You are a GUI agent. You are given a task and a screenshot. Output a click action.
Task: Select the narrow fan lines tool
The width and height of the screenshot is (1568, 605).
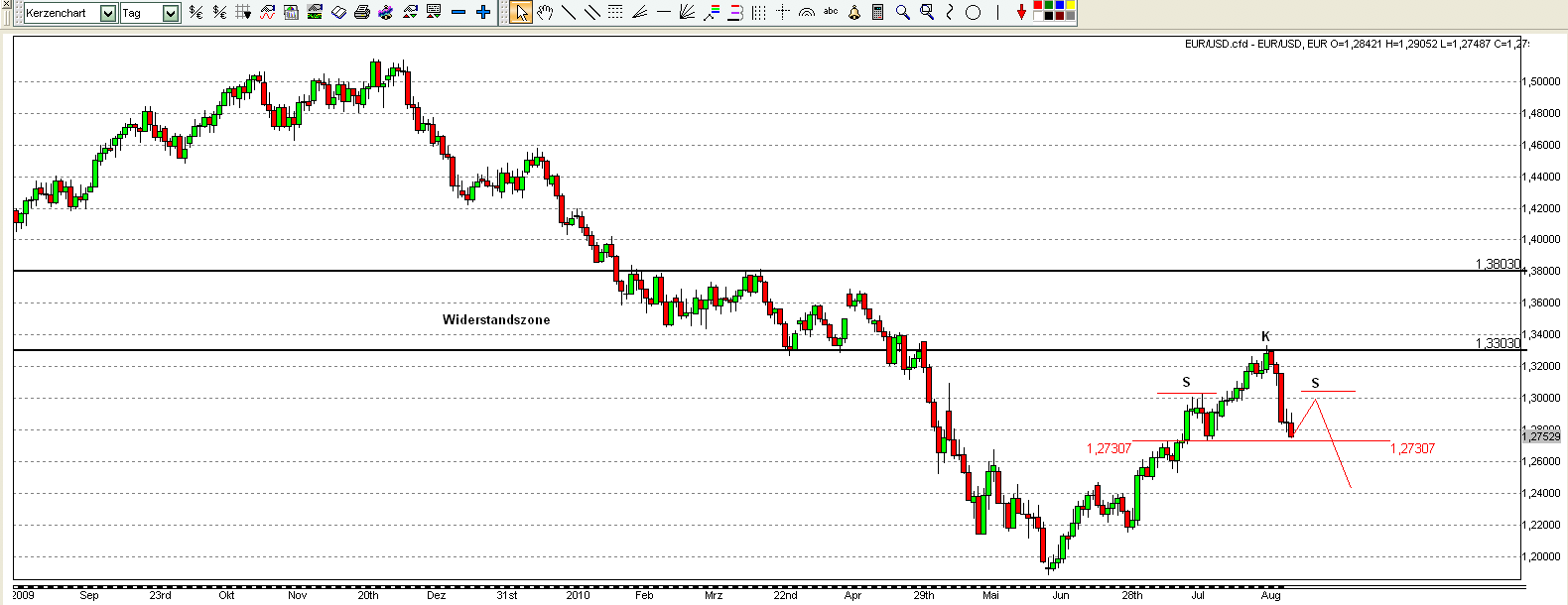click(x=639, y=12)
